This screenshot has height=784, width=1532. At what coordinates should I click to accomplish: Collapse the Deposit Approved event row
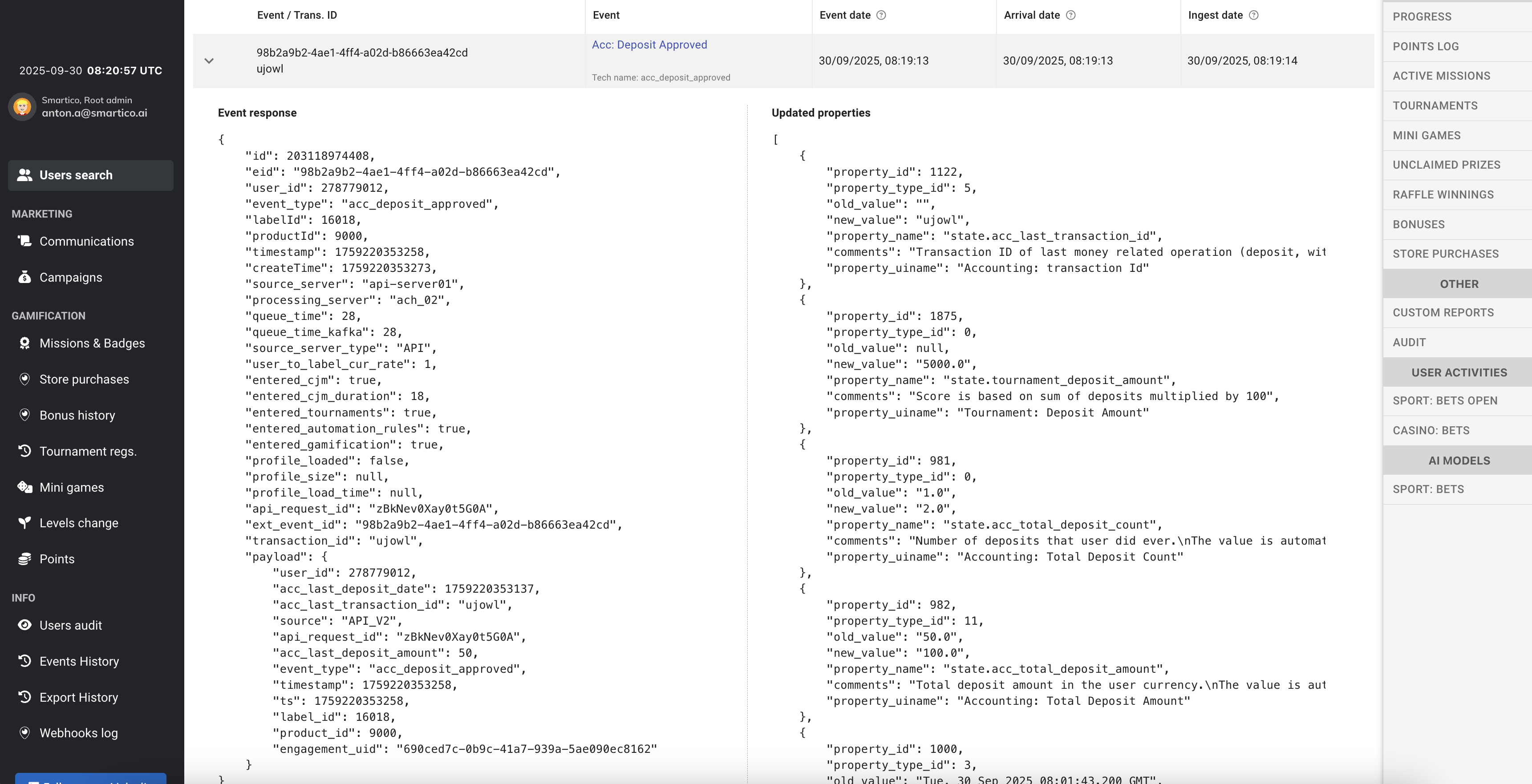209,61
